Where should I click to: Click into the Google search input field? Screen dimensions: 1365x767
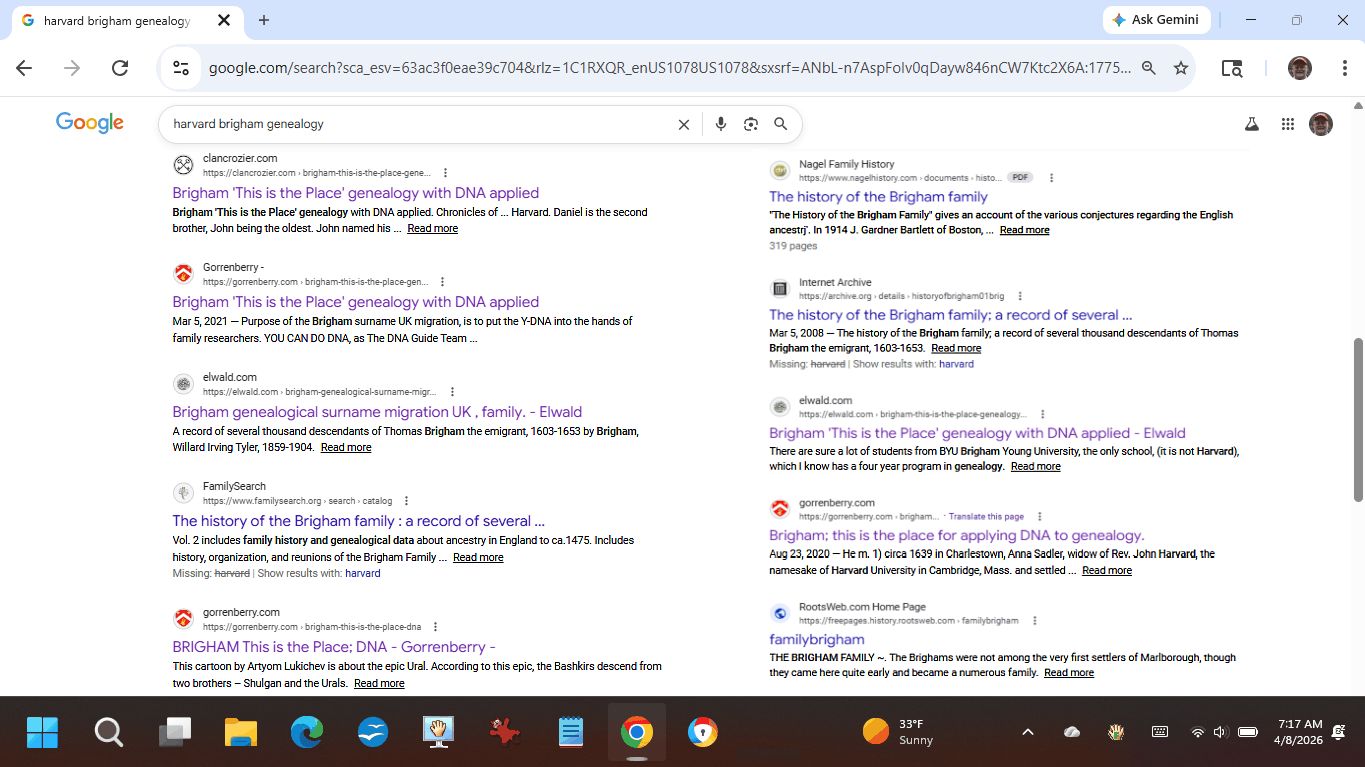coord(420,124)
